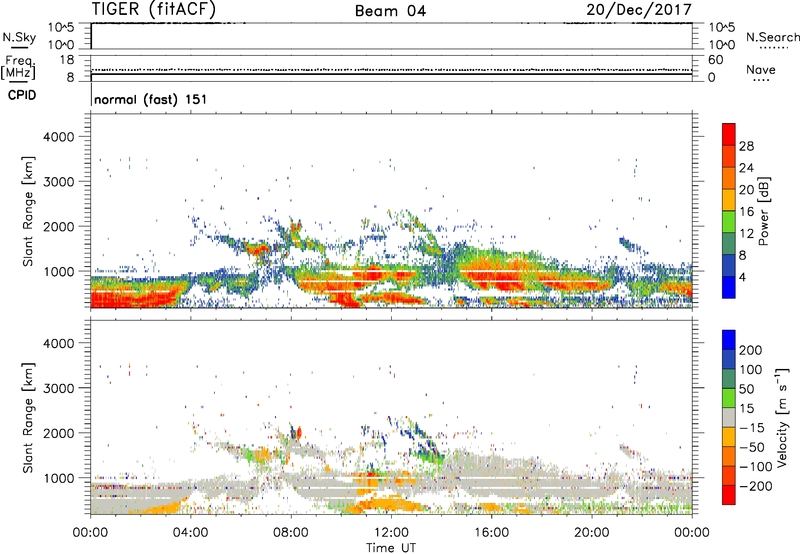Screen dimensions: 800x554
Task: Click the solid frequency line in the frequency panel
Action: pyautogui.click(x=391, y=74)
